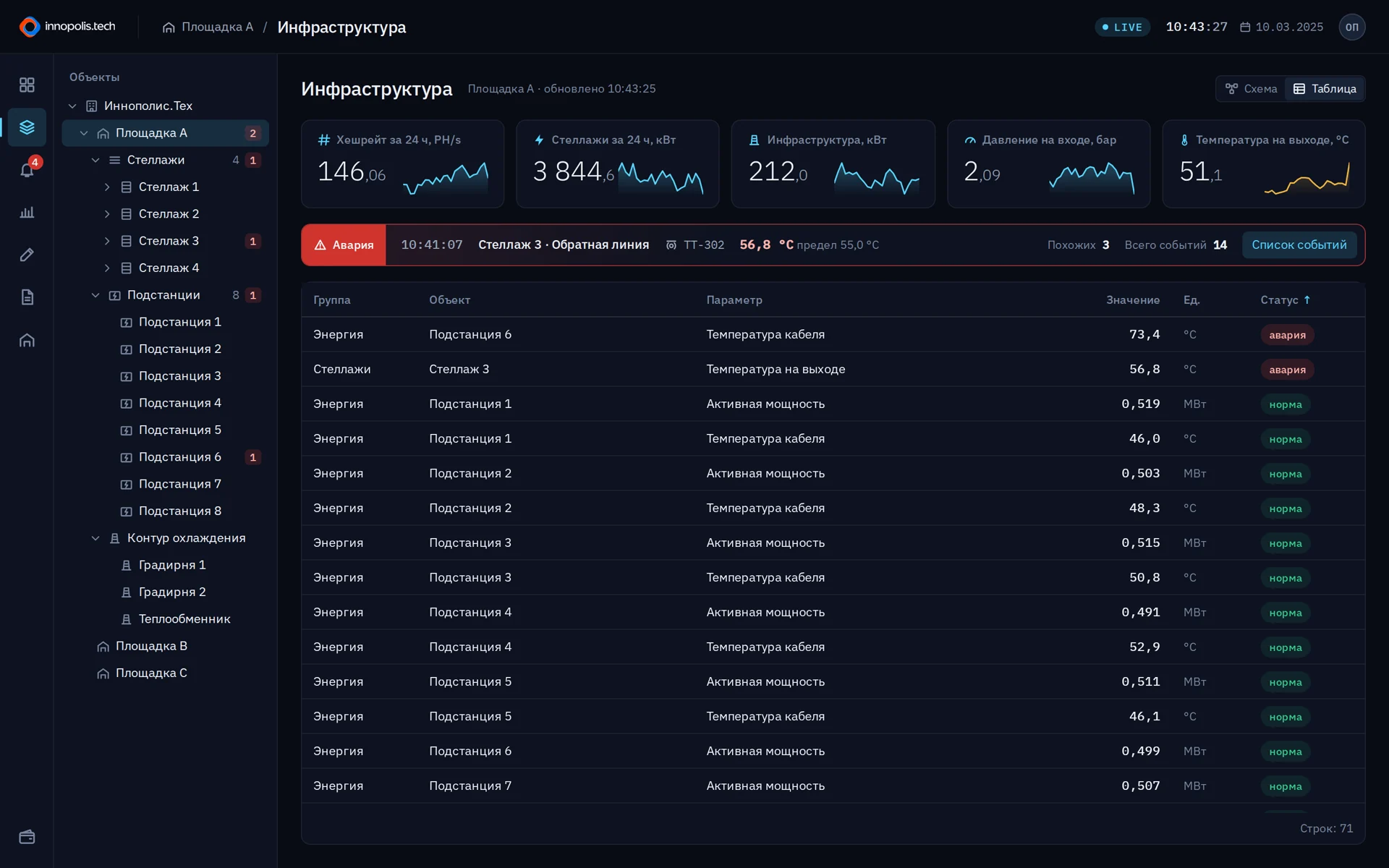Click the hash icon on Хешрейт card
The width and height of the screenshot is (1389, 868).
click(x=324, y=140)
